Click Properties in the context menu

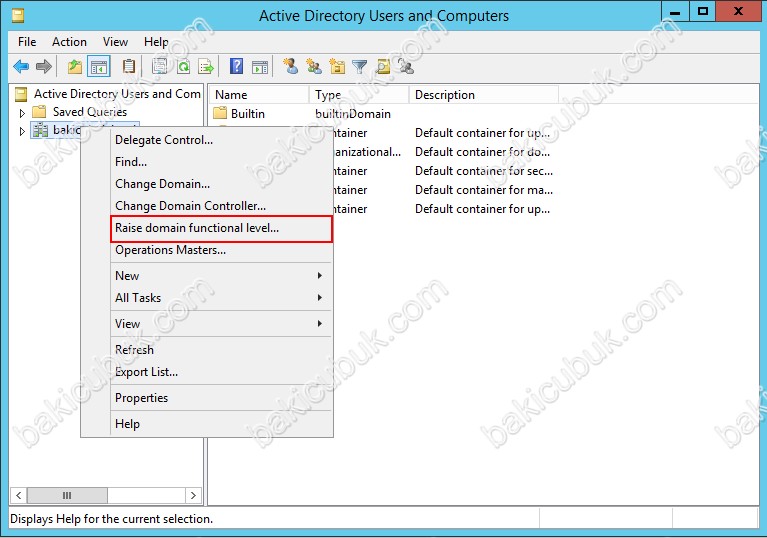coord(141,398)
